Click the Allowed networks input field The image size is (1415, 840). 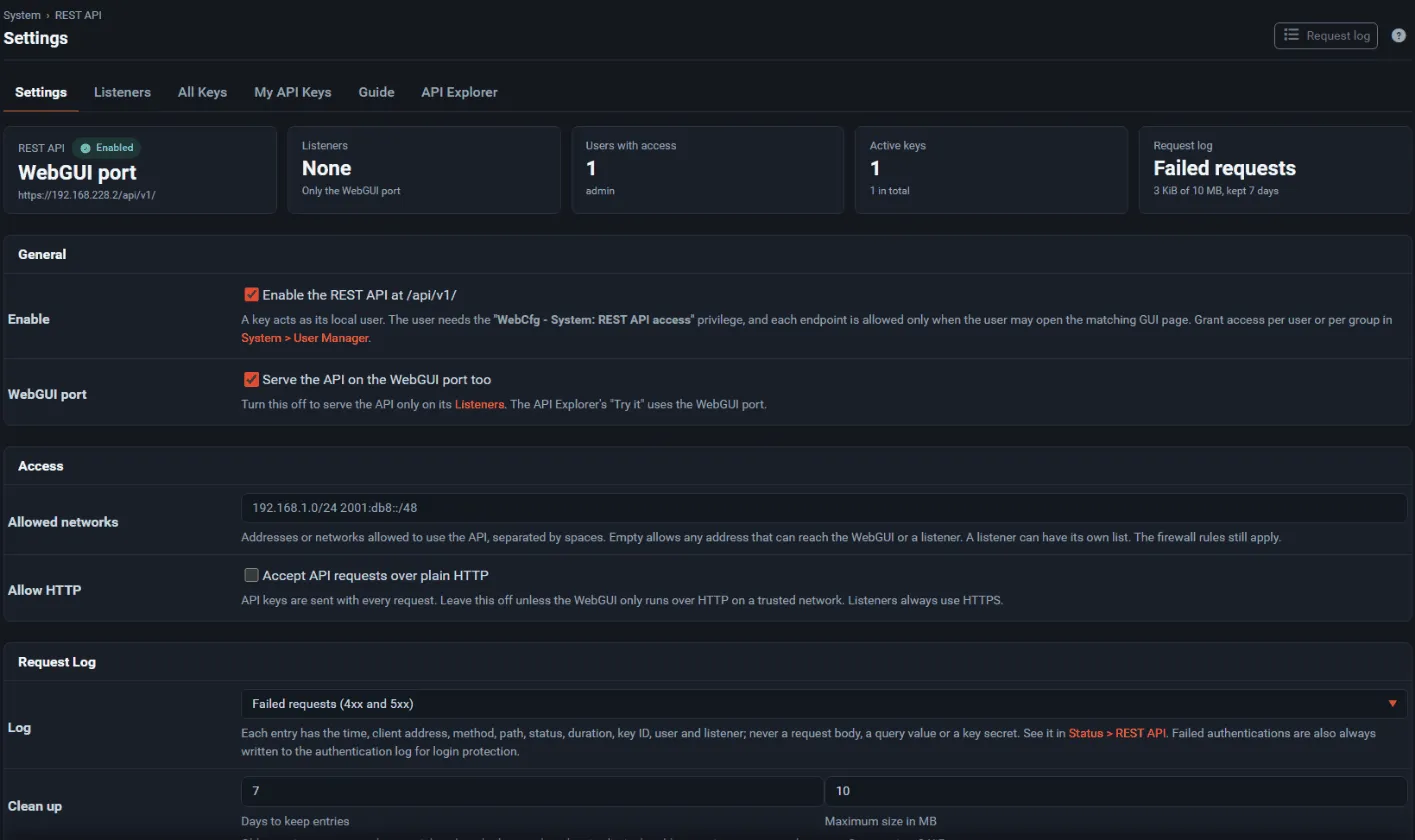point(824,507)
